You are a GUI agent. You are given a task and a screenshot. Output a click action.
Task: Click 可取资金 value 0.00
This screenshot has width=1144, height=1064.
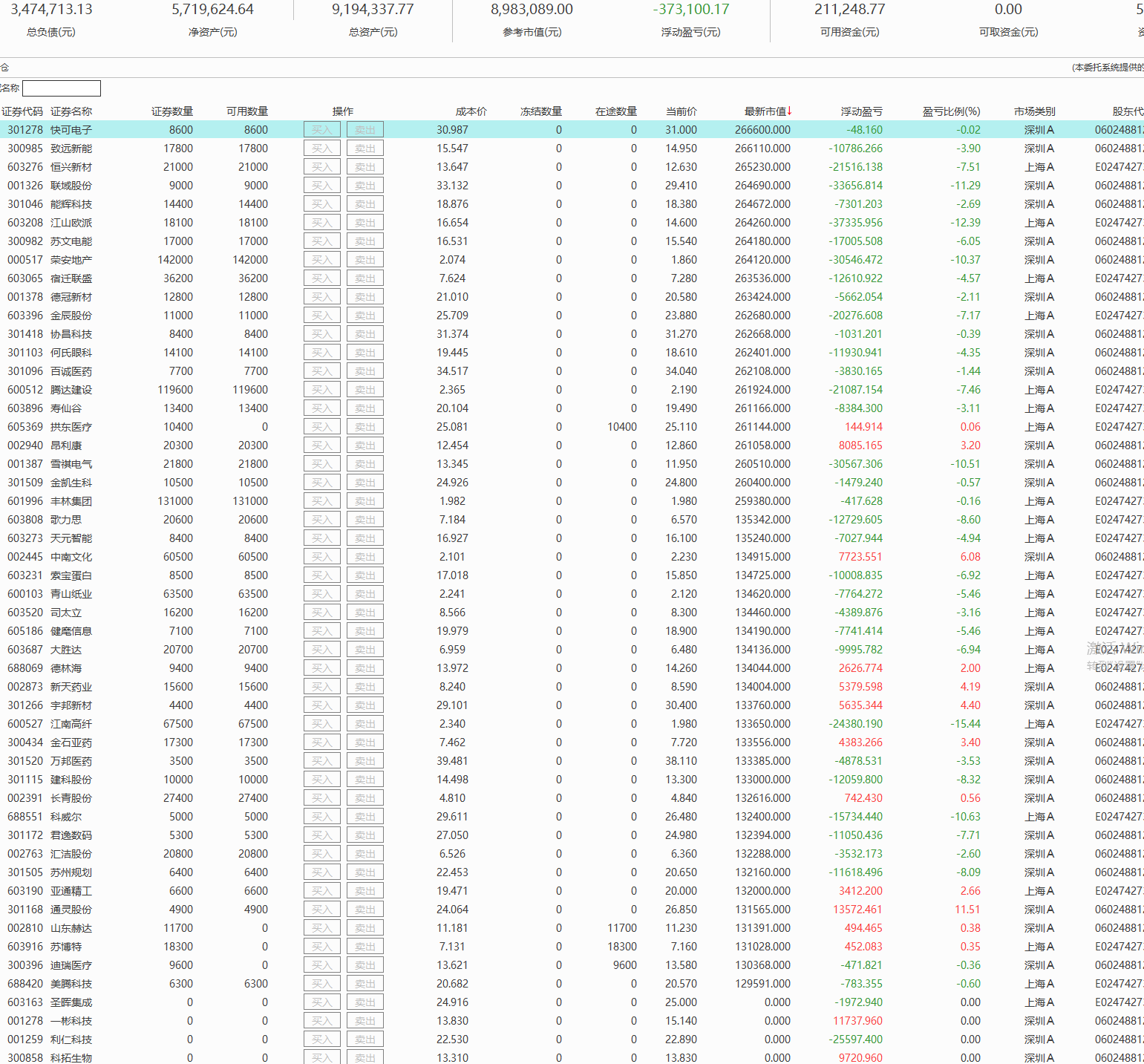pyautogui.click(x=1008, y=10)
